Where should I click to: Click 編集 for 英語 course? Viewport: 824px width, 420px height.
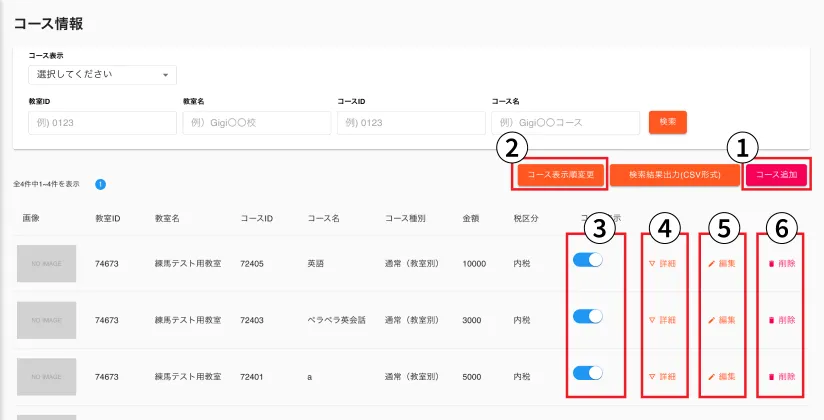pos(722,263)
